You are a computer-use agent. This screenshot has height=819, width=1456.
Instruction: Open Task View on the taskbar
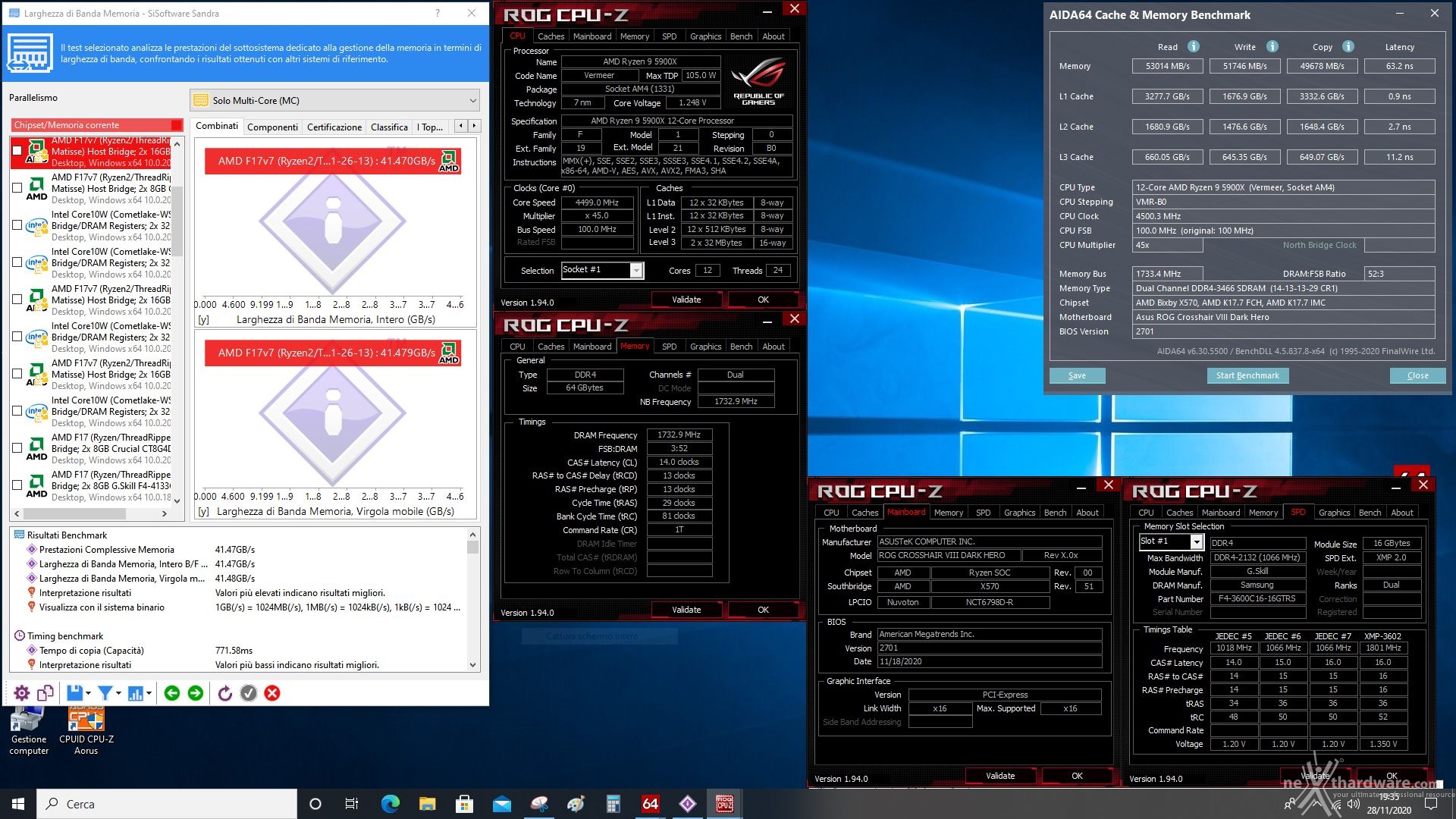pos(352,804)
